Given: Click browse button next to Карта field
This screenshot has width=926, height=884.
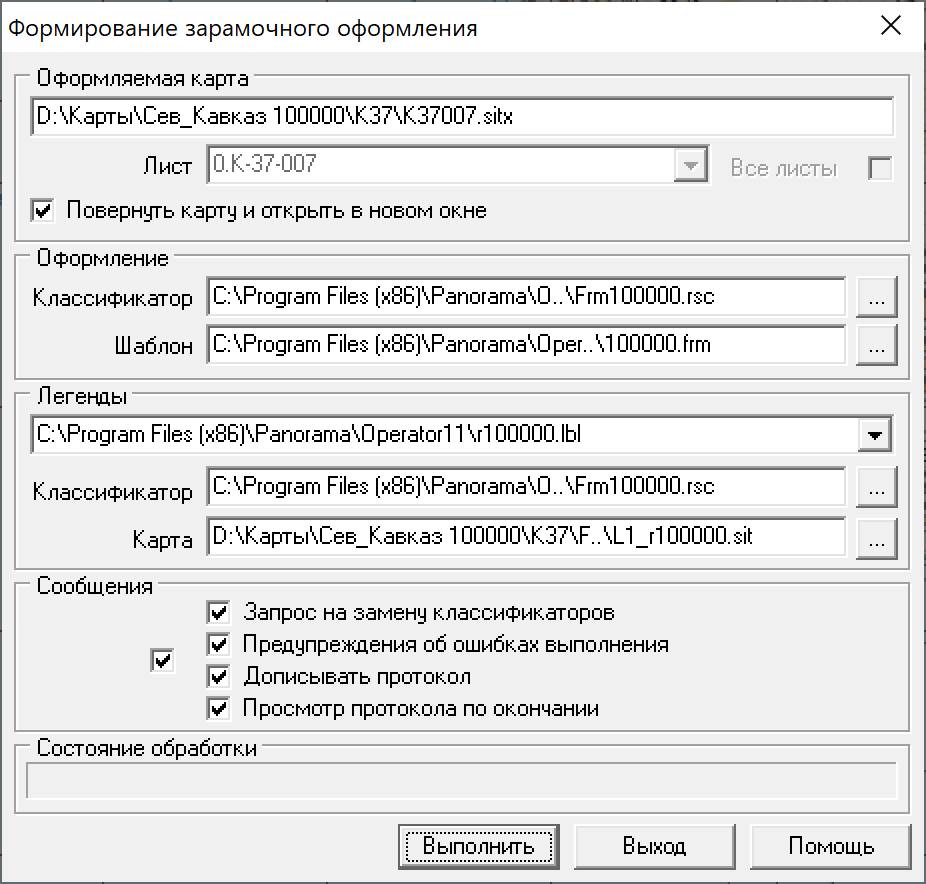Looking at the screenshot, I should [x=876, y=538].
